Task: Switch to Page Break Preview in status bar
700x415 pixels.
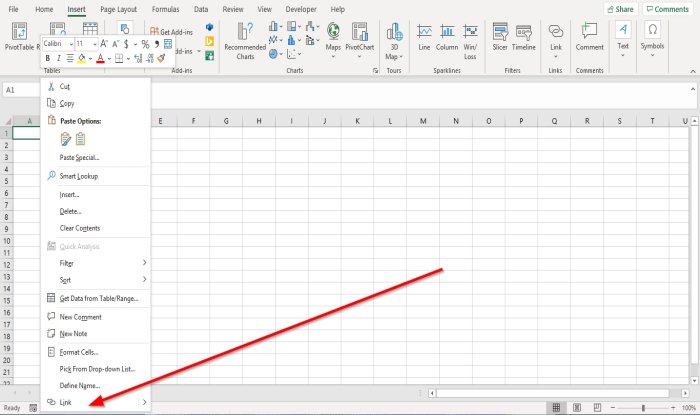Action: pyautogui.click(x=597, y=407)
